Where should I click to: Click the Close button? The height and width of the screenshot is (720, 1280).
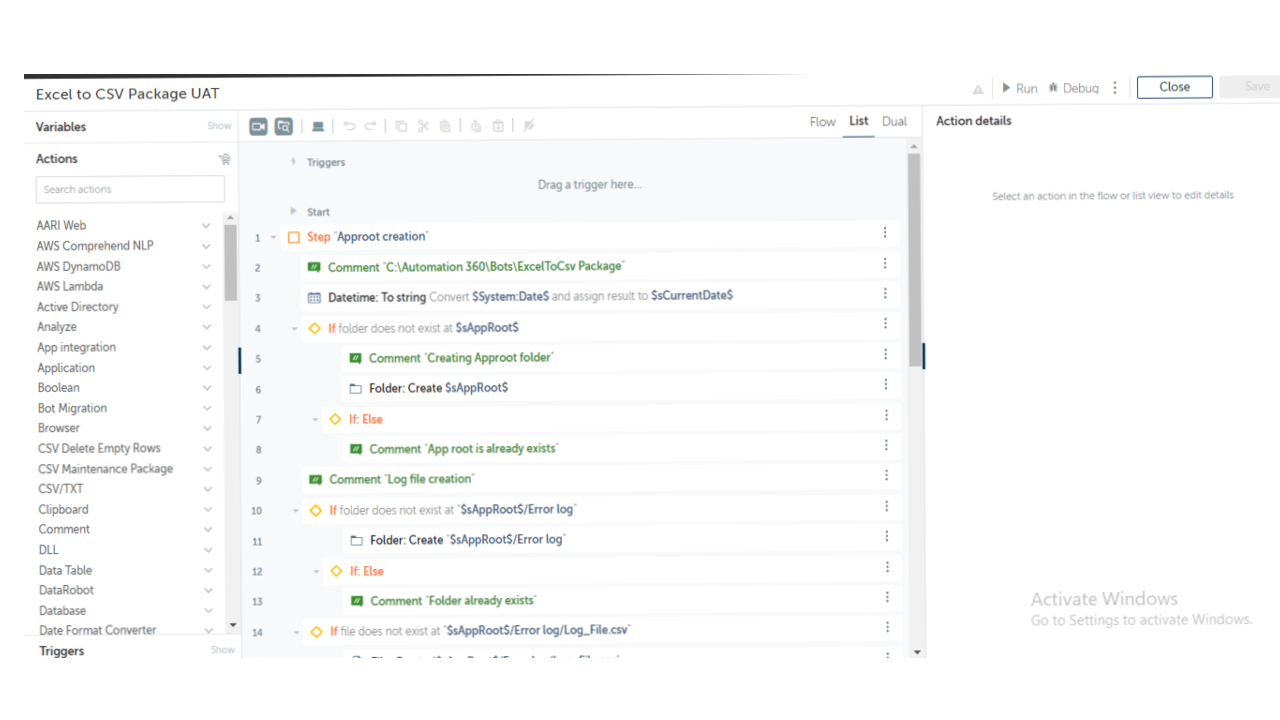(1174, 87)
